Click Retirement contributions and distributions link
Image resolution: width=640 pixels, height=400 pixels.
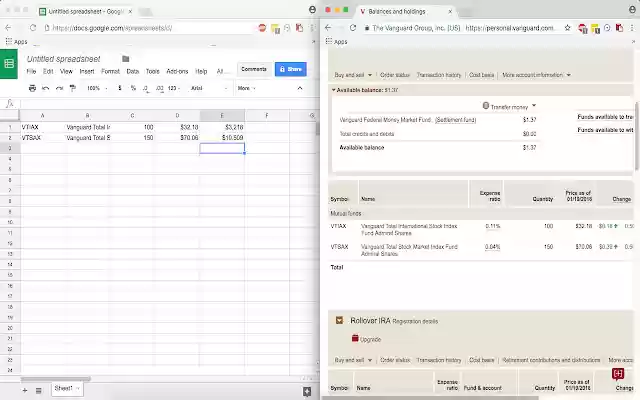(551, 360)
